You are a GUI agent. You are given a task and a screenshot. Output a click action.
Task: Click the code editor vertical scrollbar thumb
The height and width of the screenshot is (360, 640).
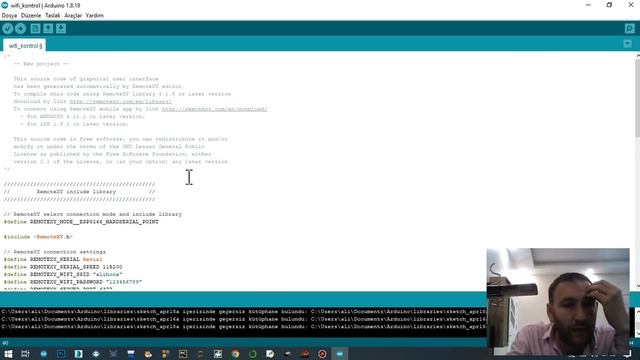638,98
